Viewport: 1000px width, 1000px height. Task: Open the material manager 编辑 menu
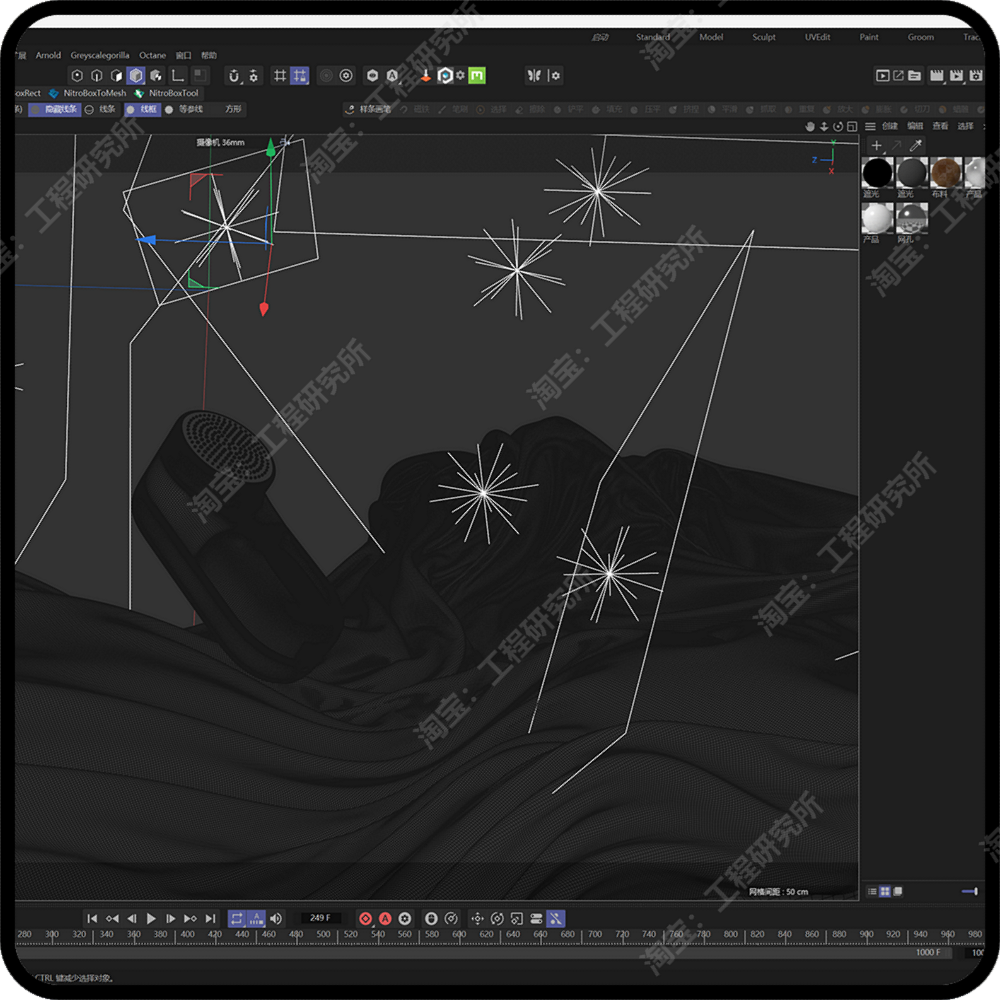coord(915,126)
